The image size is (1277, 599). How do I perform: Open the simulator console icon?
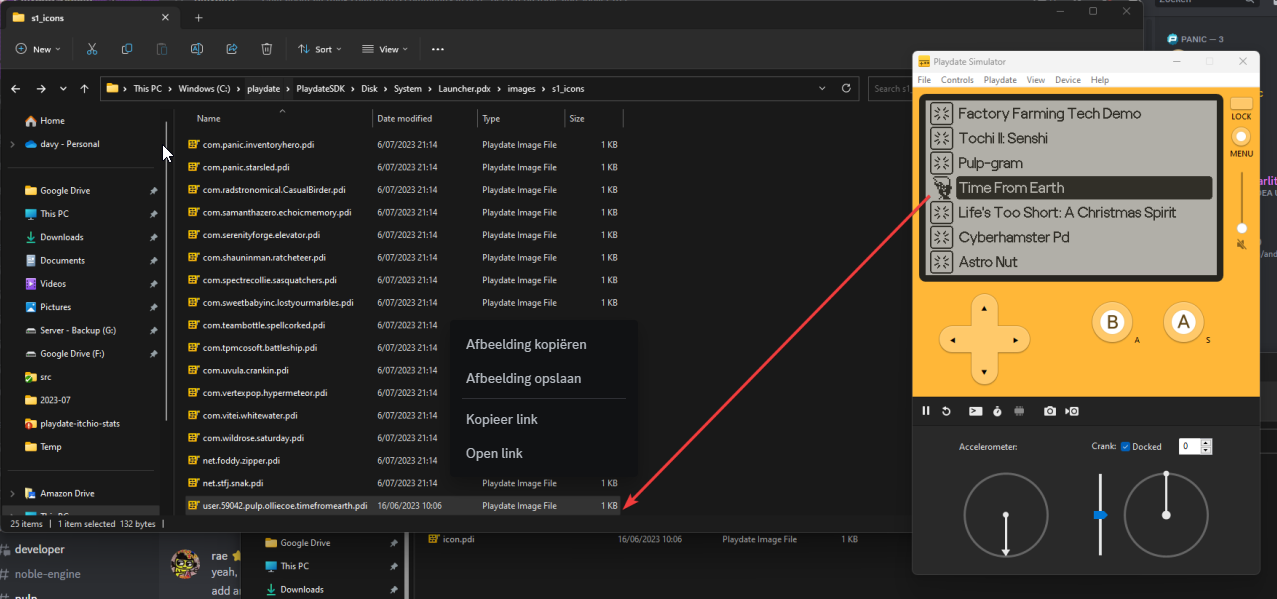pyautogui.click(x=975, y=411)
